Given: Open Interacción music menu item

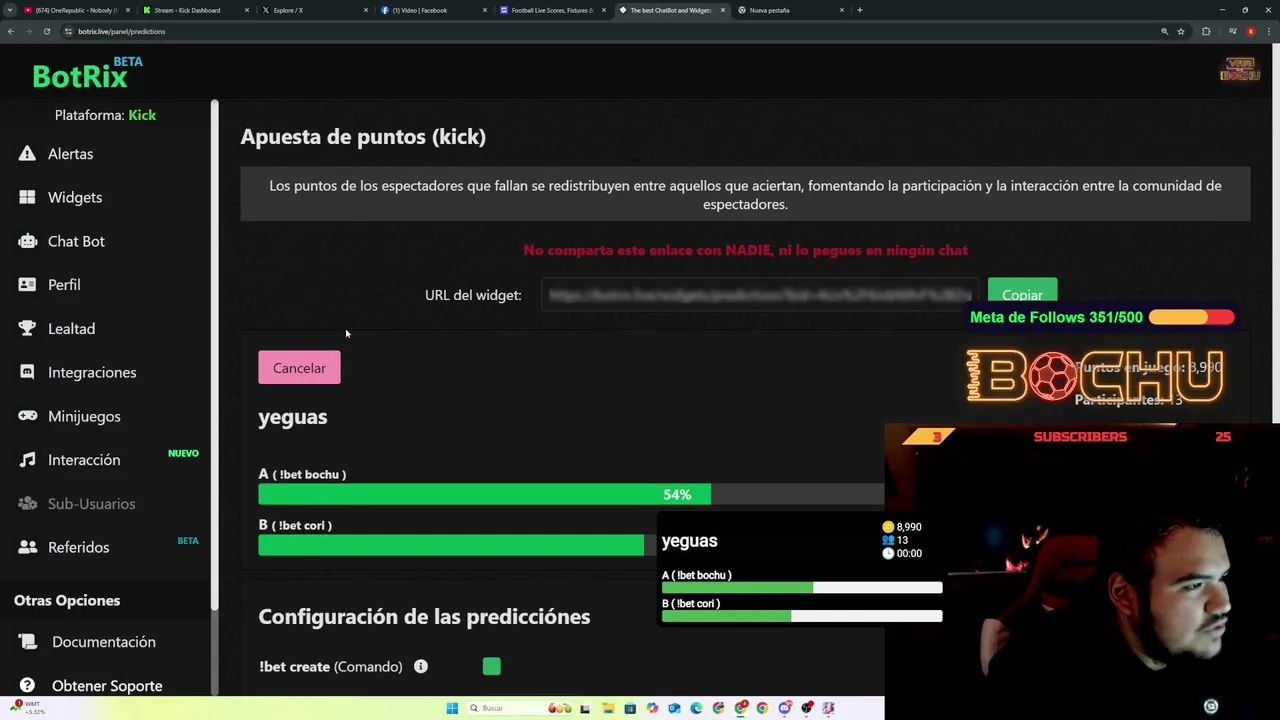Looking at the screenshot, I should [x=84, y=460].
